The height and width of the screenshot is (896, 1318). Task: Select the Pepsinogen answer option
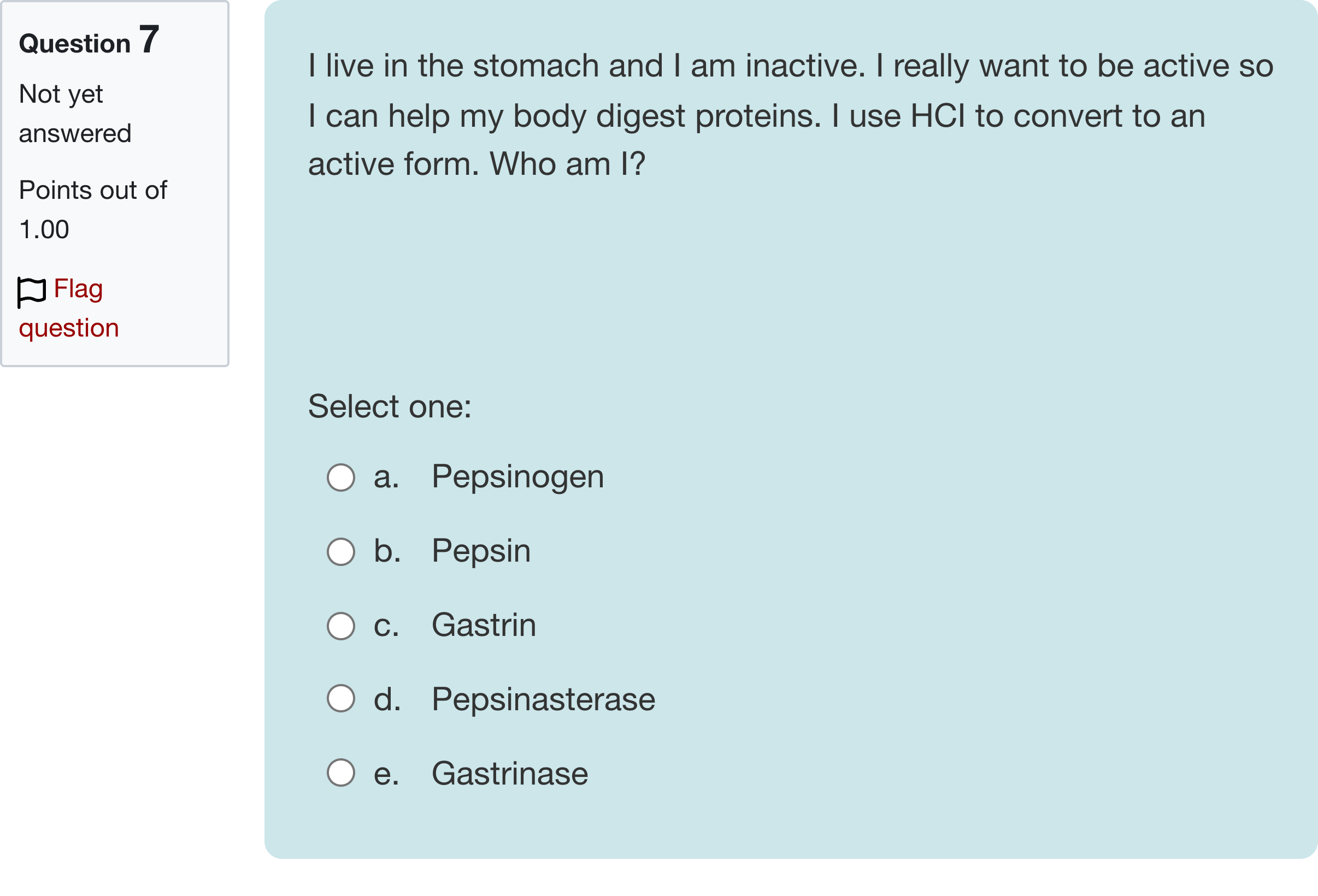340,478
